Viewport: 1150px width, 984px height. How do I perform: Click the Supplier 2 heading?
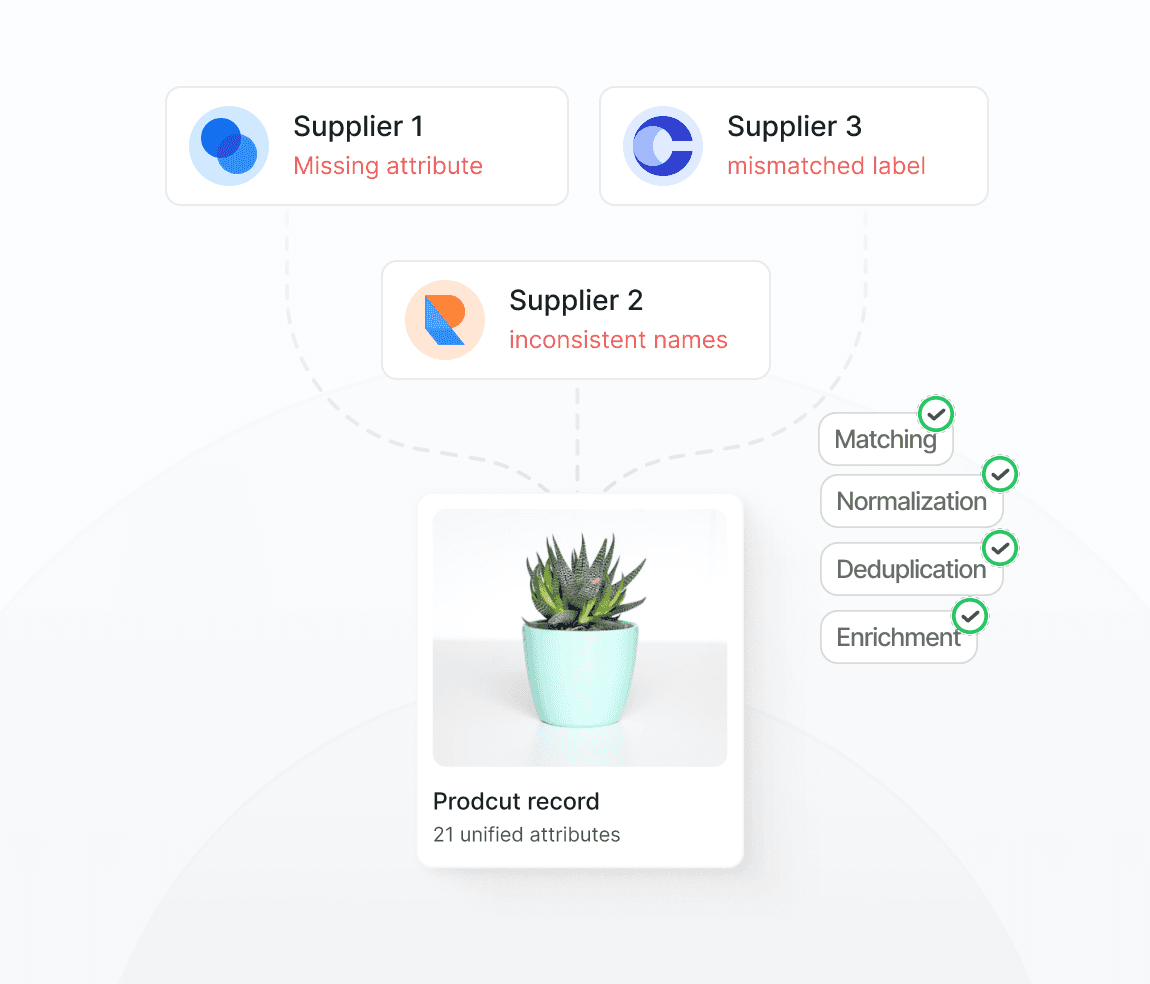576,301
